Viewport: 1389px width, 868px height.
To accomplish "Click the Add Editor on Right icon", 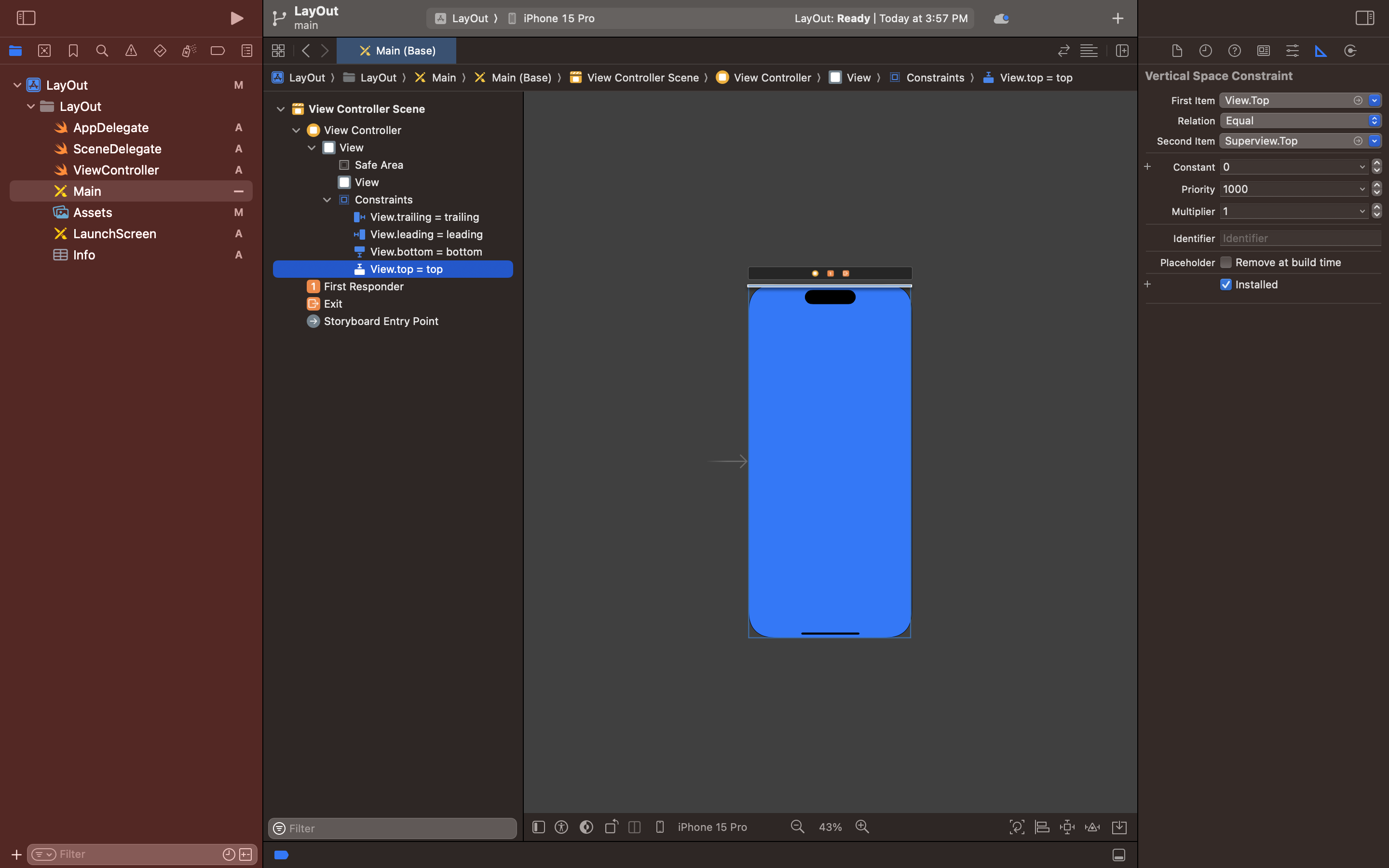I will 1122,51.
